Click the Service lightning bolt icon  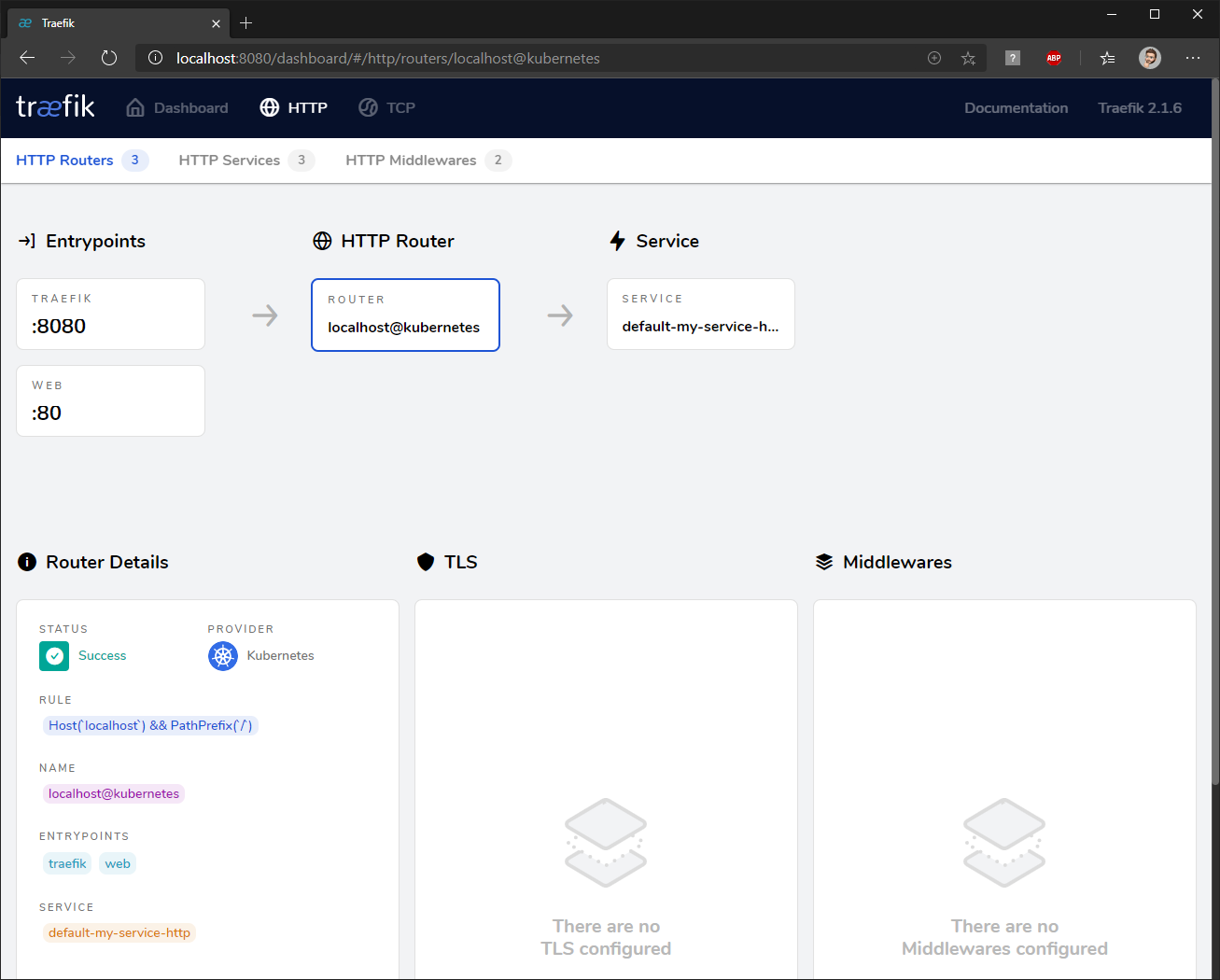[x=617, y=241]
